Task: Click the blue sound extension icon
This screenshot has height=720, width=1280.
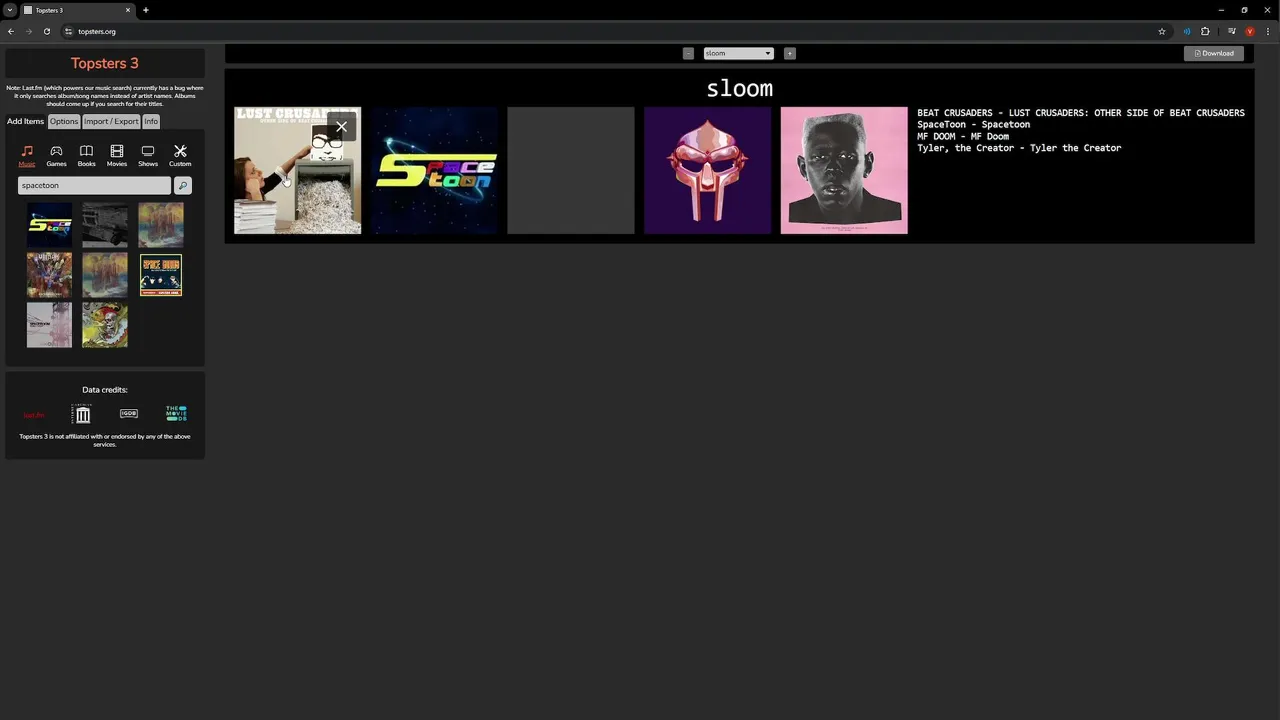Action: (x=1187, y=31)
